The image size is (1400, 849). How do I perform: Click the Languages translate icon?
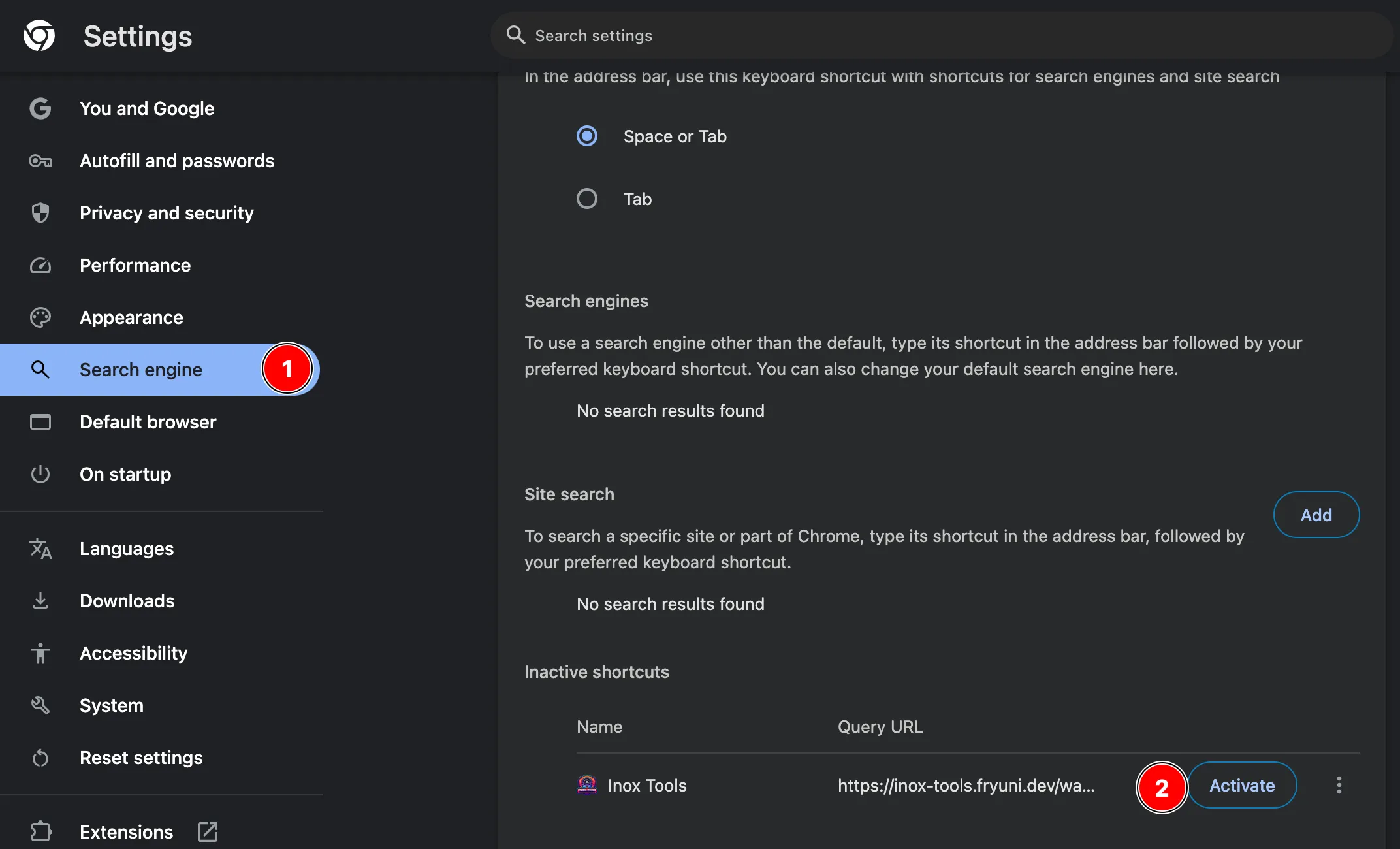[40, 549]
